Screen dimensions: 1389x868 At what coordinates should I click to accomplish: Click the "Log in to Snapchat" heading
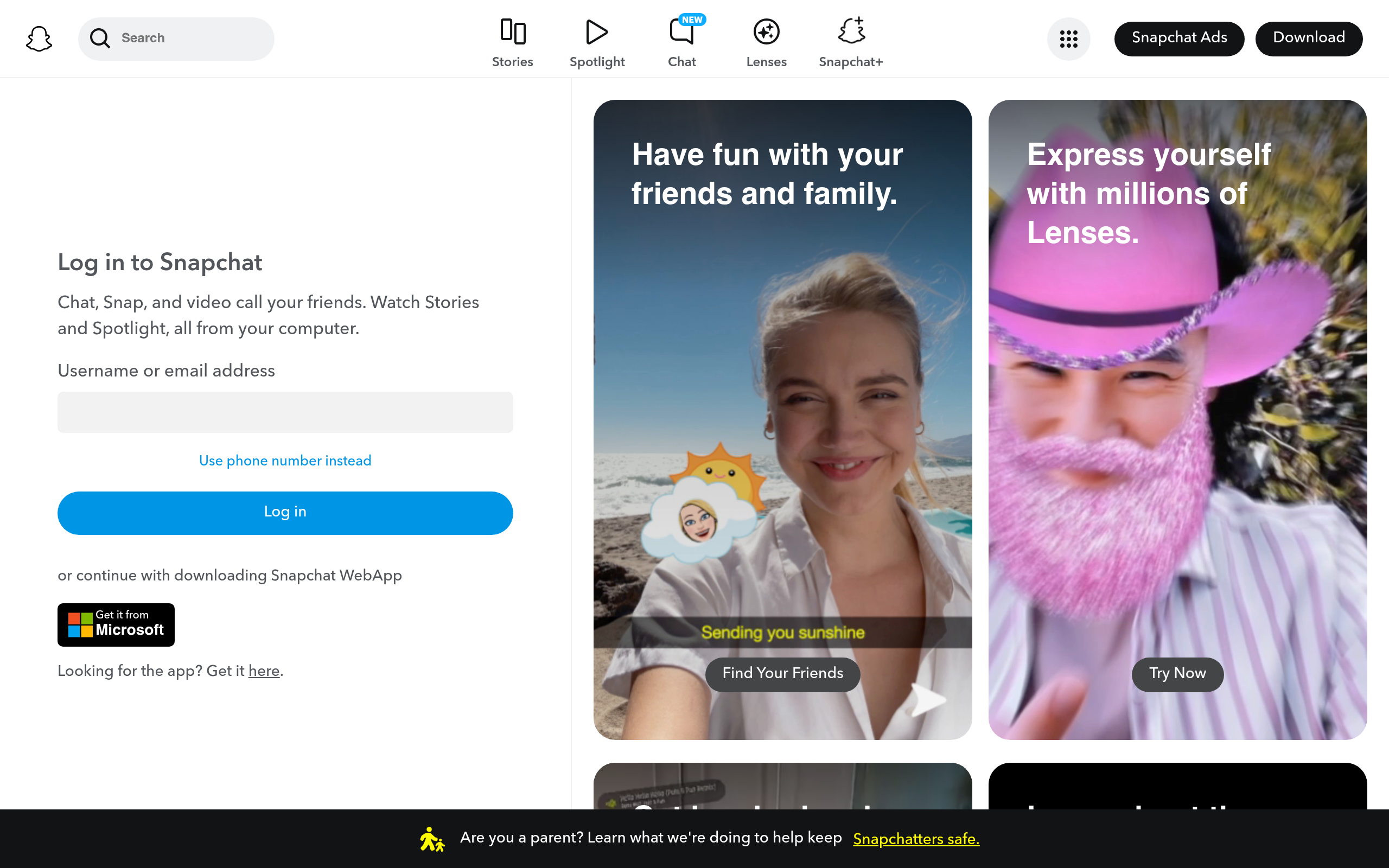160,263
